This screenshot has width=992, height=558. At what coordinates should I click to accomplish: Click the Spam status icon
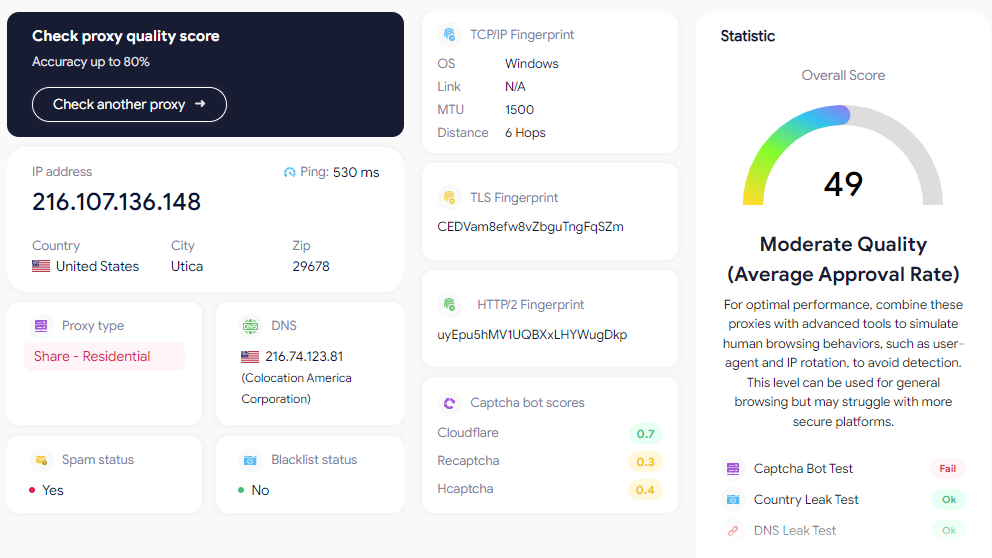click(x=41, y=460)
